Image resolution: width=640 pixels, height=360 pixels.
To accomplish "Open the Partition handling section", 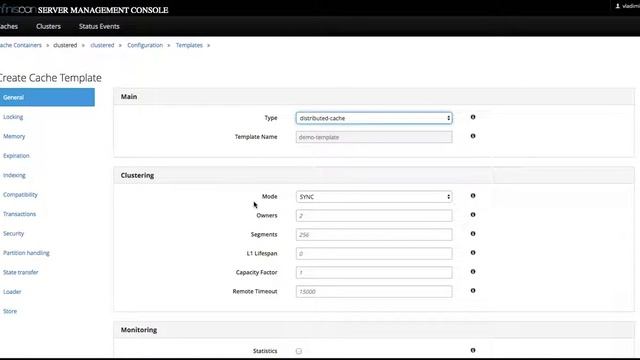I will point(26,253).
